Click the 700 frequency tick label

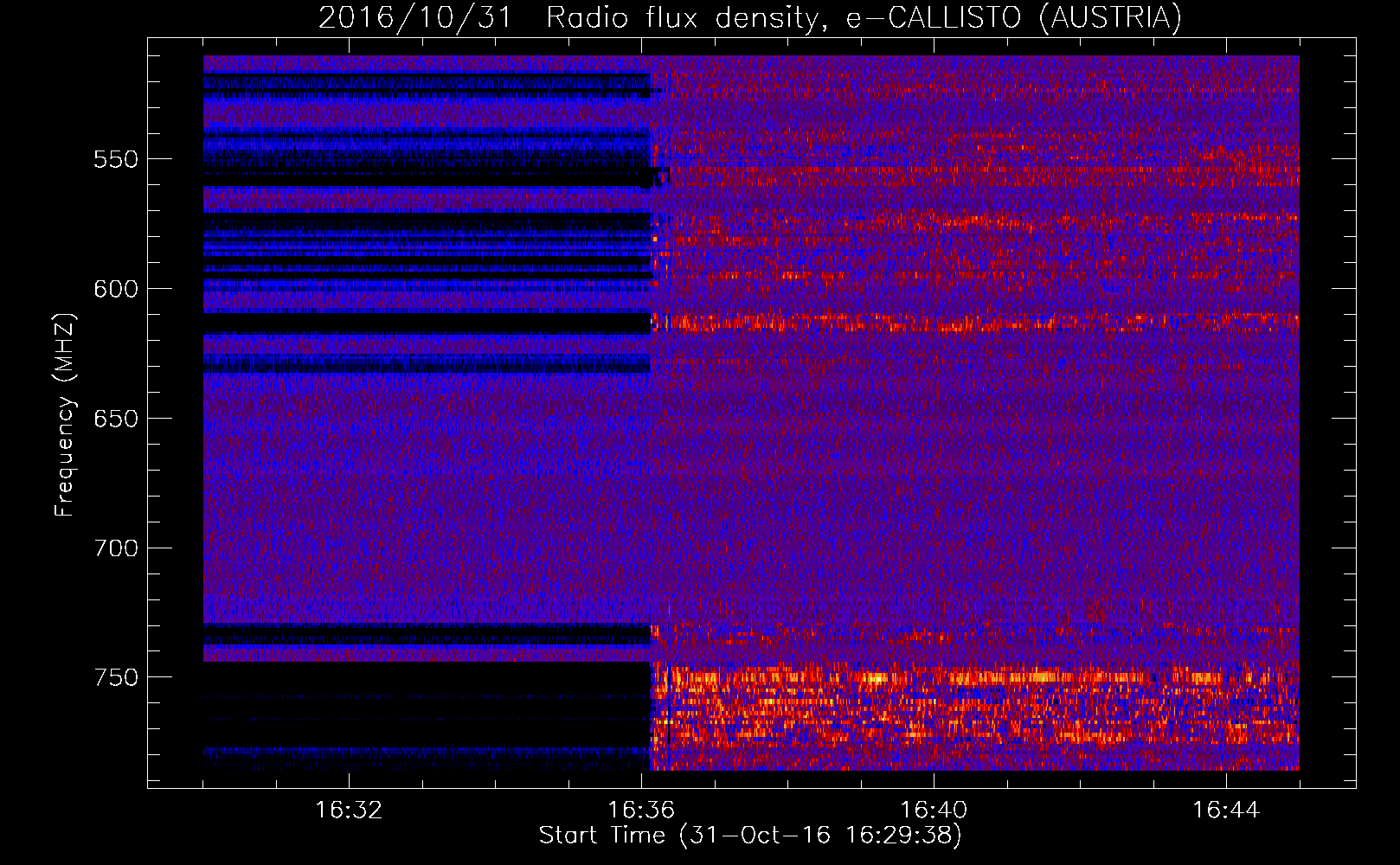[x=116, y=548]
